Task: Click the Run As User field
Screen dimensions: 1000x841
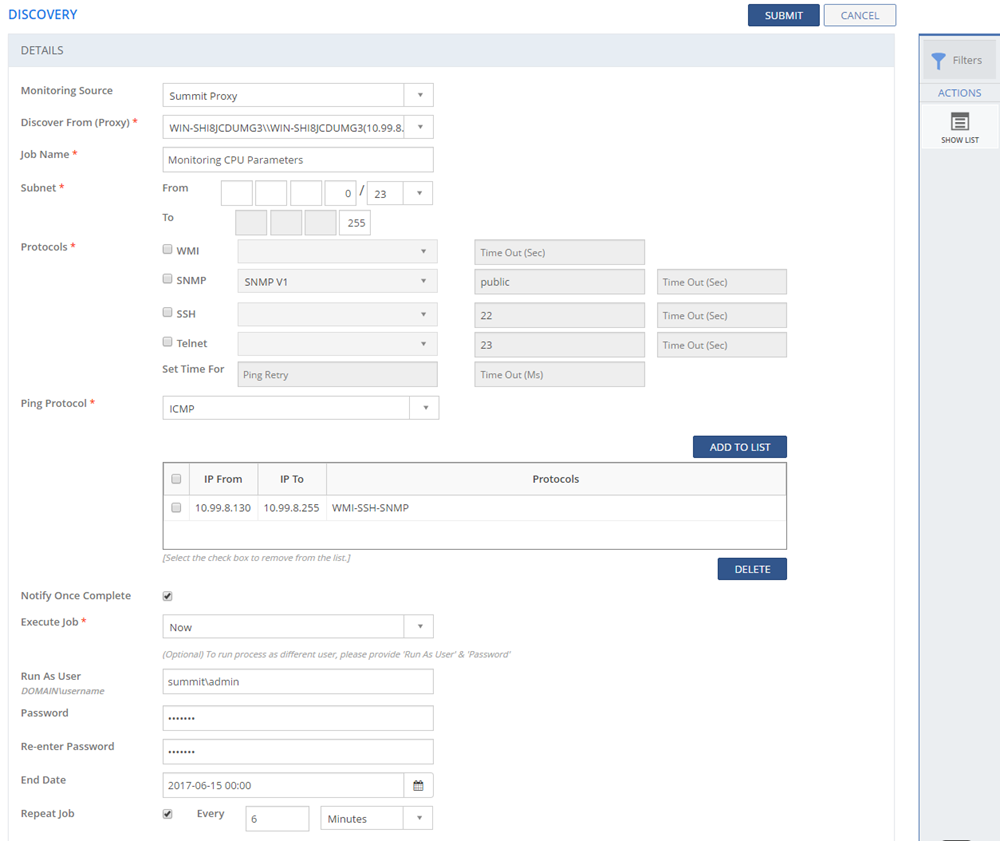Action: pyautogui.click(x=298, y=682)
